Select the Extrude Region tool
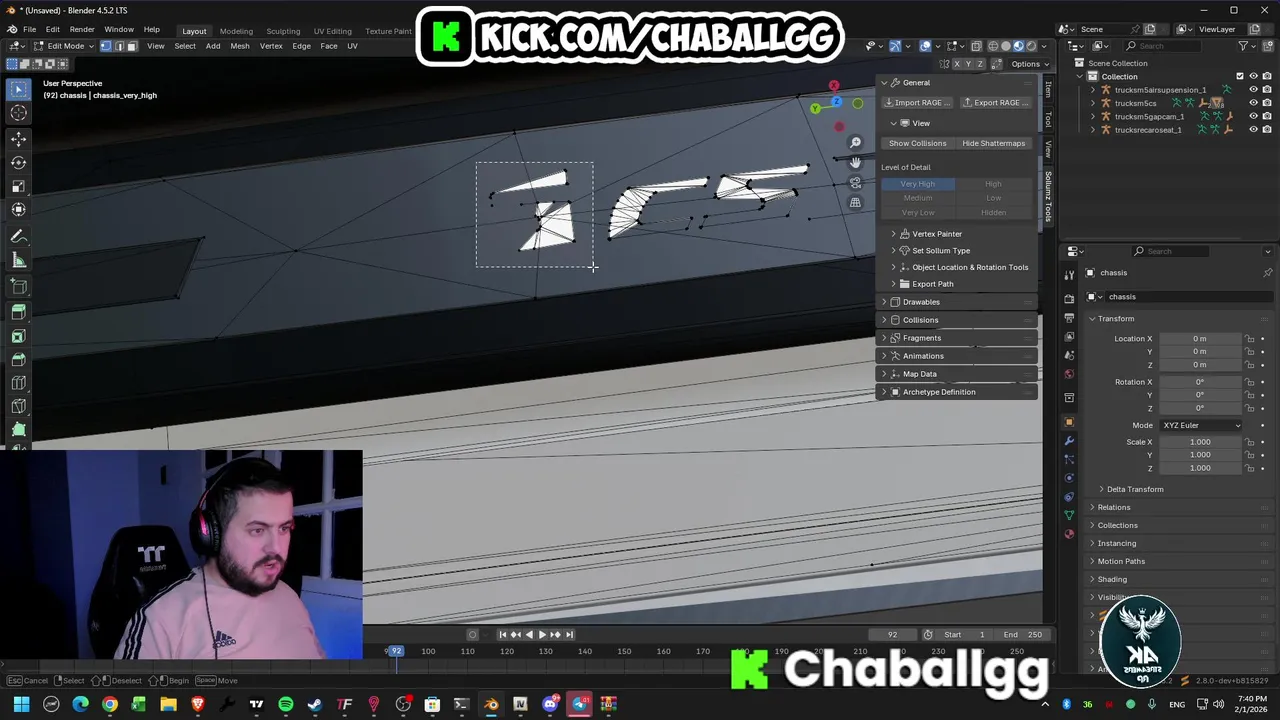The image size is (1280, 720). (18, 311)
